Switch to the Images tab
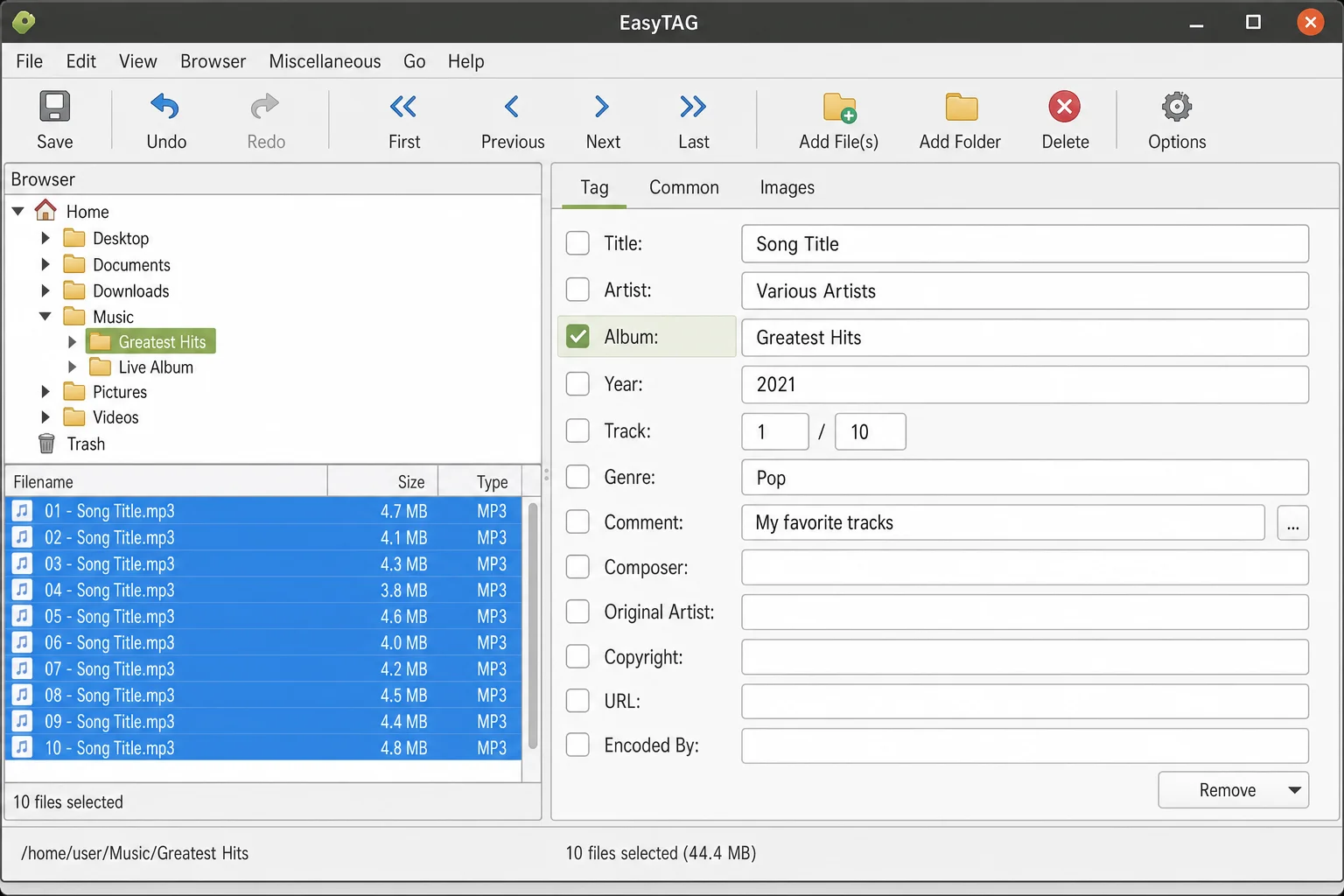 point(787,187)
